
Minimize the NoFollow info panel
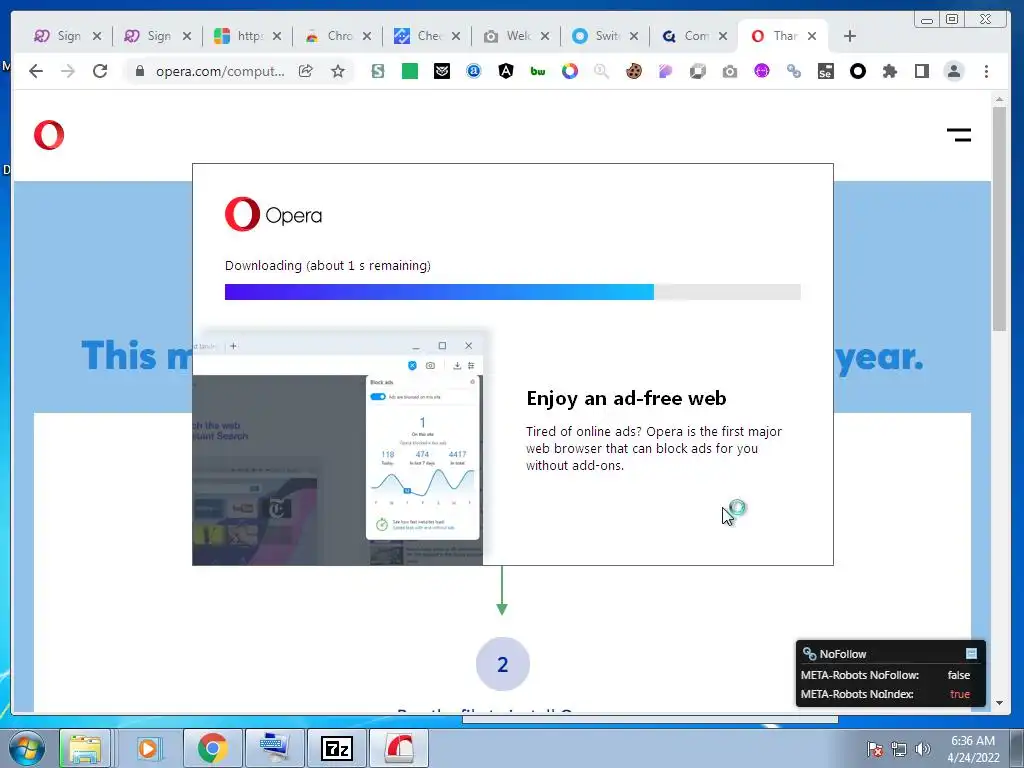pos(971,654)
